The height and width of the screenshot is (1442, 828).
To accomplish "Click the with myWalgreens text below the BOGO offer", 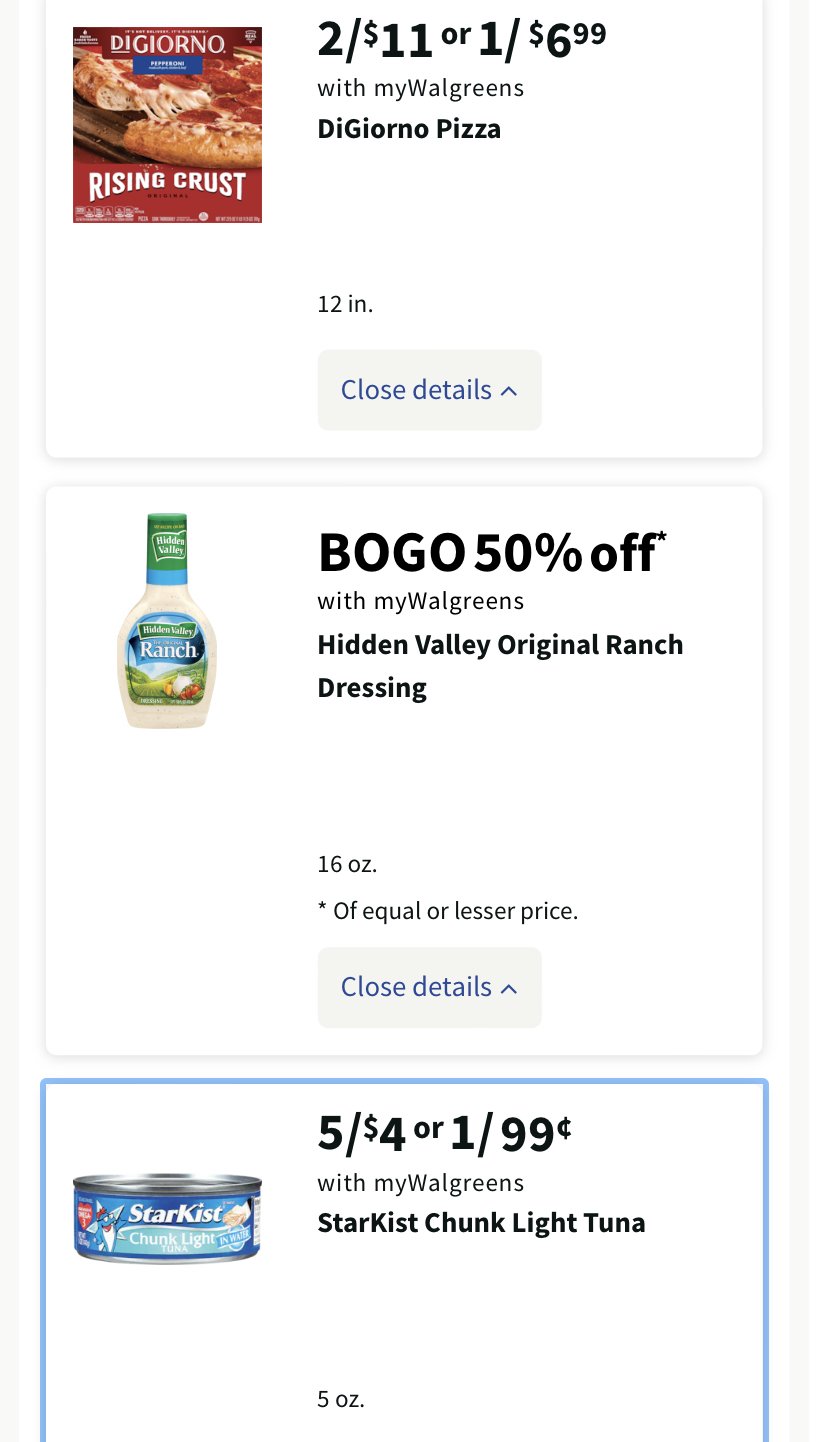I will [421, 601].
